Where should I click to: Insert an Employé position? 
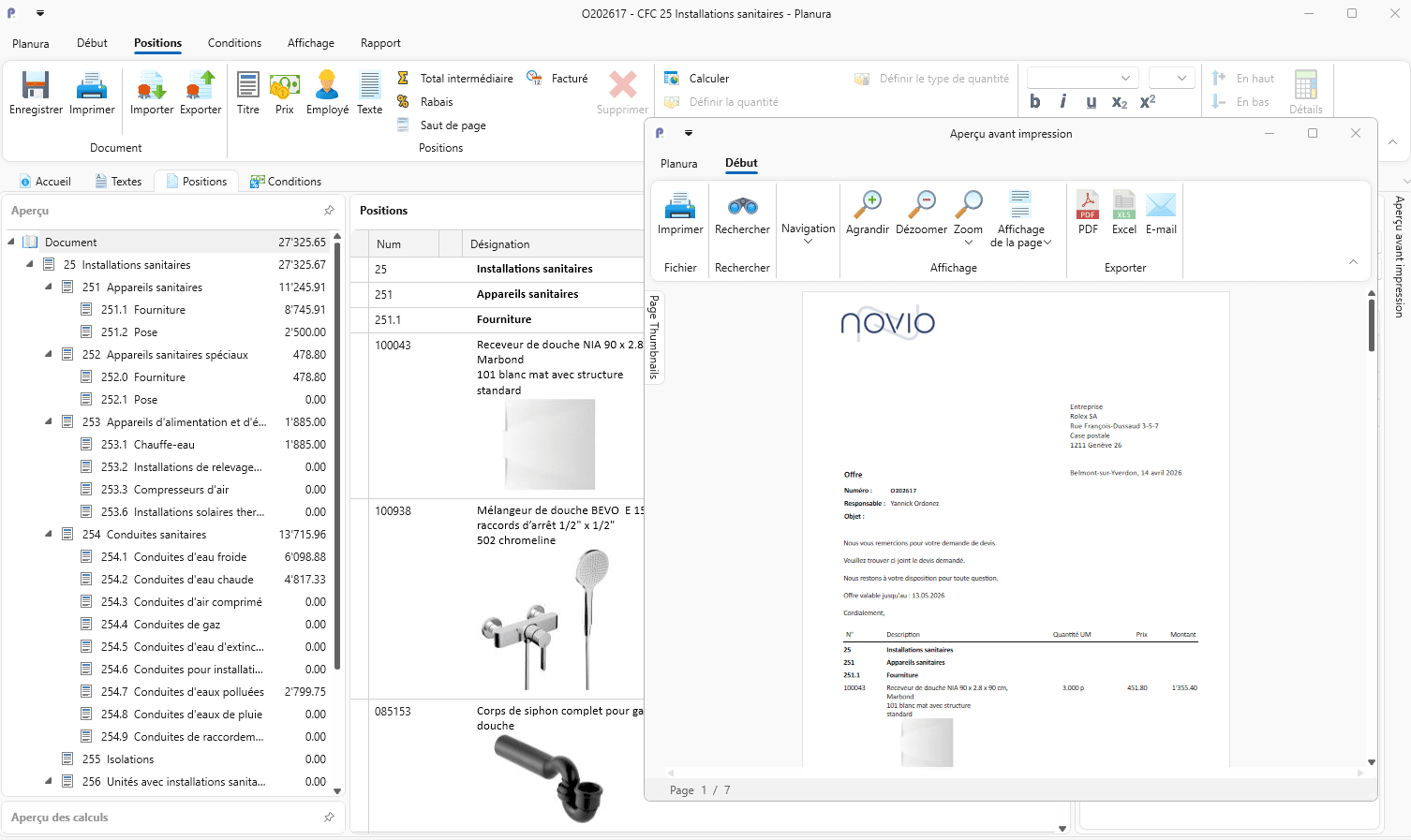(327, 93)
